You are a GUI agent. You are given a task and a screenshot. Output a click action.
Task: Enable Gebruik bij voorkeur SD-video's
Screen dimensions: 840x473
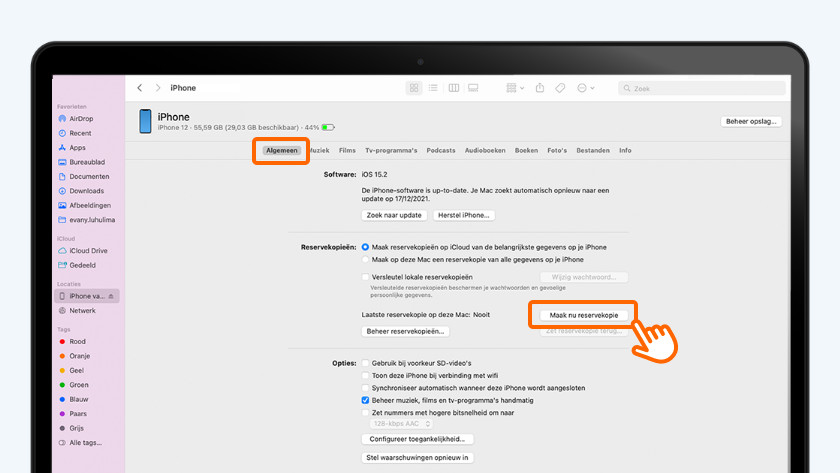pyautogui.click(x=365, y=363)
